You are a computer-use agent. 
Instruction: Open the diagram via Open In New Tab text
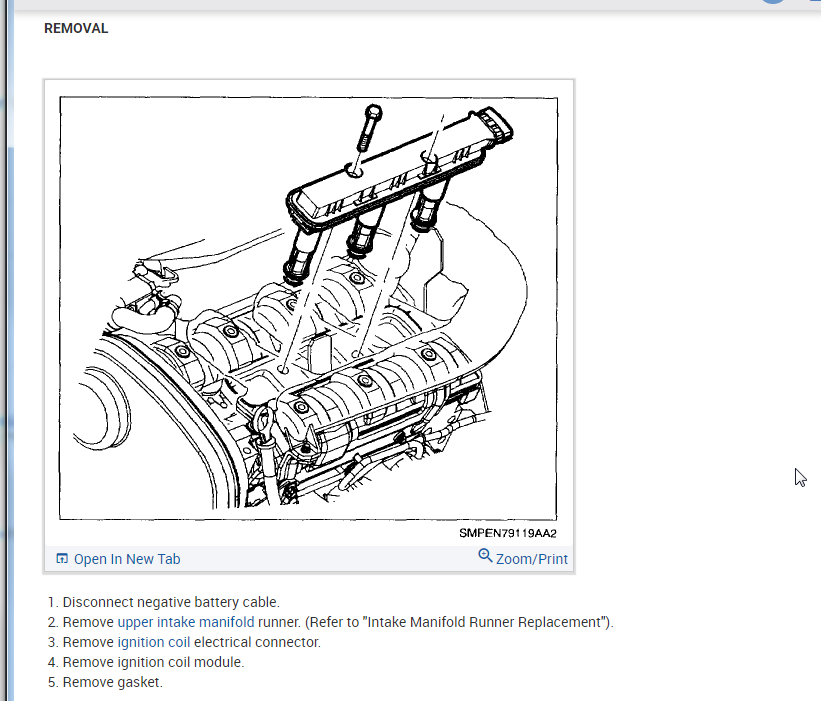(x=127, y=559)
